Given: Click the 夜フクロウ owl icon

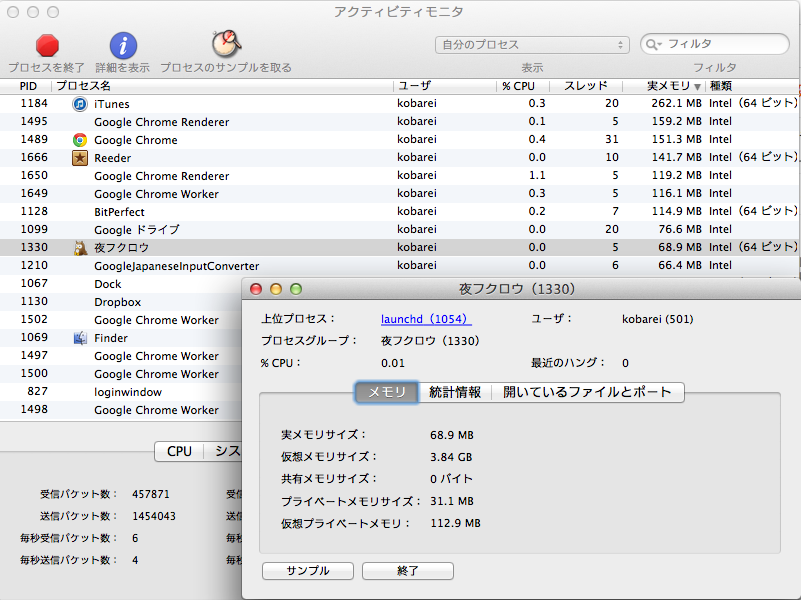Looking at the screenshot, I should (80, 248).
